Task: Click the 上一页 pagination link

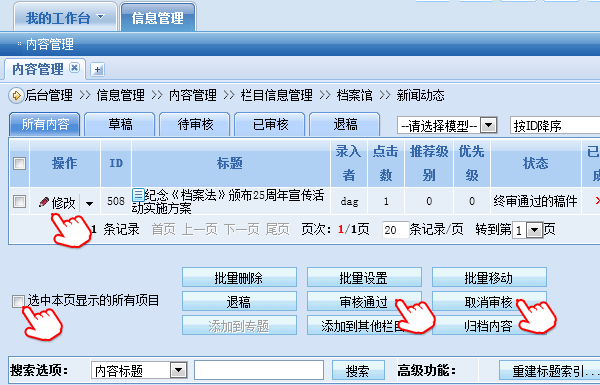Action: click(200, 230)
